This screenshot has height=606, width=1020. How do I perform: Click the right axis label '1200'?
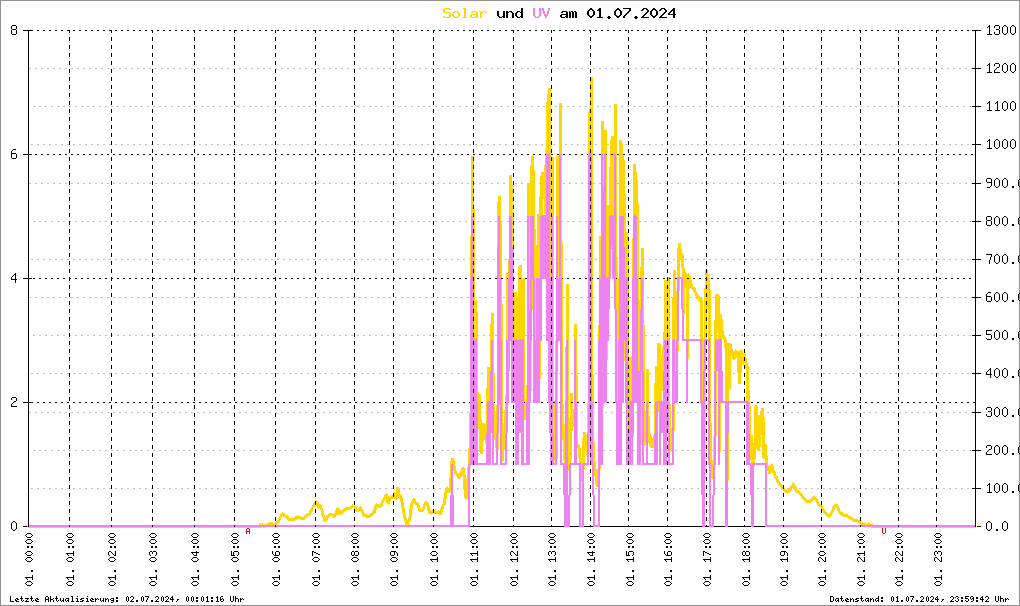click(1001, 68)
